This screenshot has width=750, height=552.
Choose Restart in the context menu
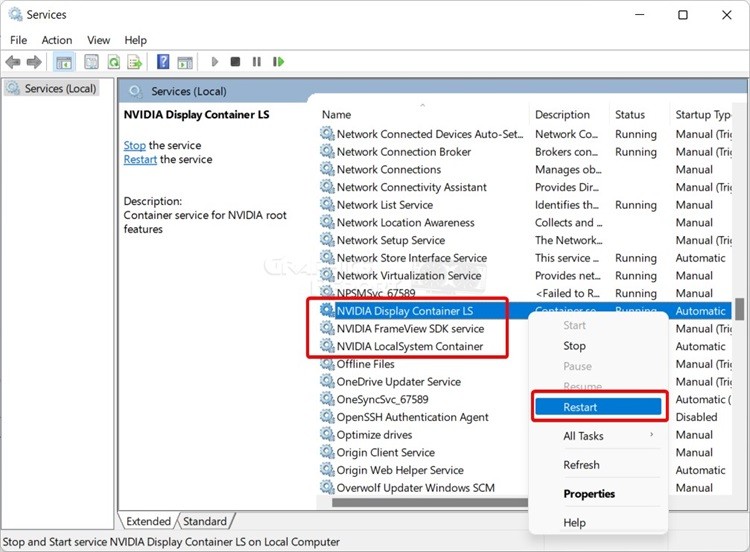click(598, 407)
